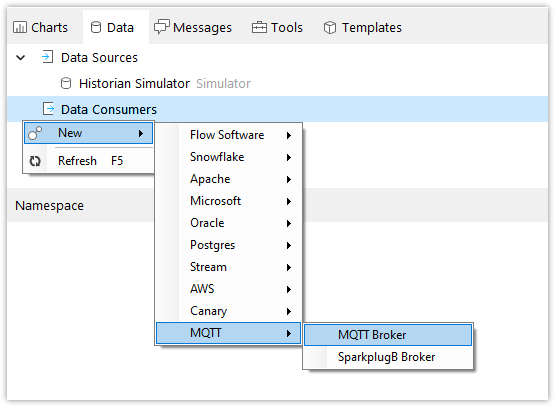Click the Data Sources arrow icon
Screen dimensions: 555x407
[x=47, y=57]
